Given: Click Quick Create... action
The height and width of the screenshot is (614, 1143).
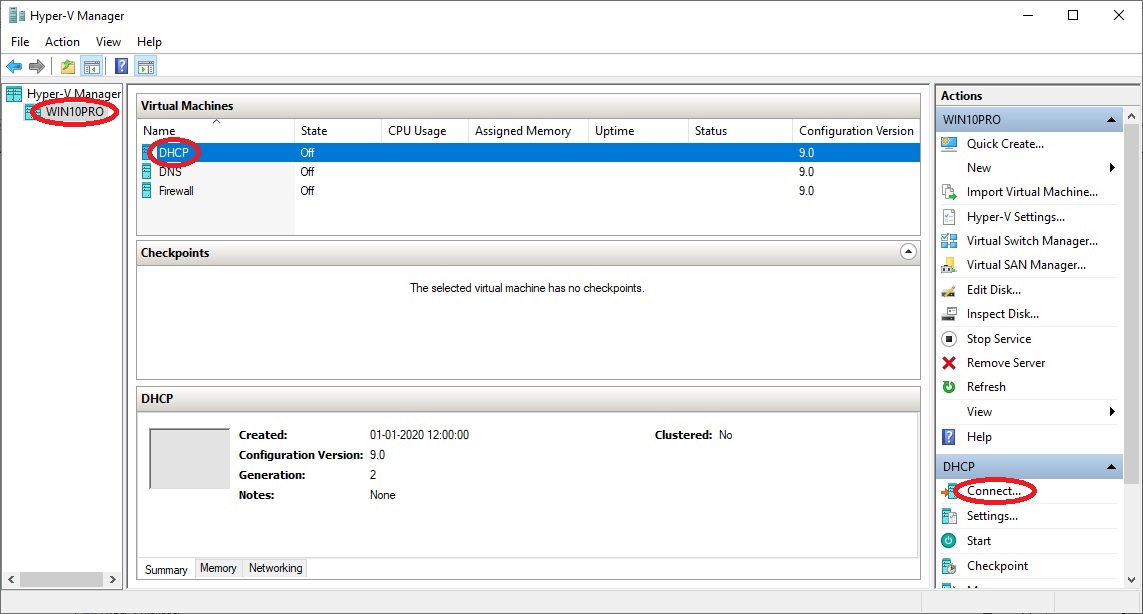Looking at the screenshot, I should click(x=1005, y=144).
